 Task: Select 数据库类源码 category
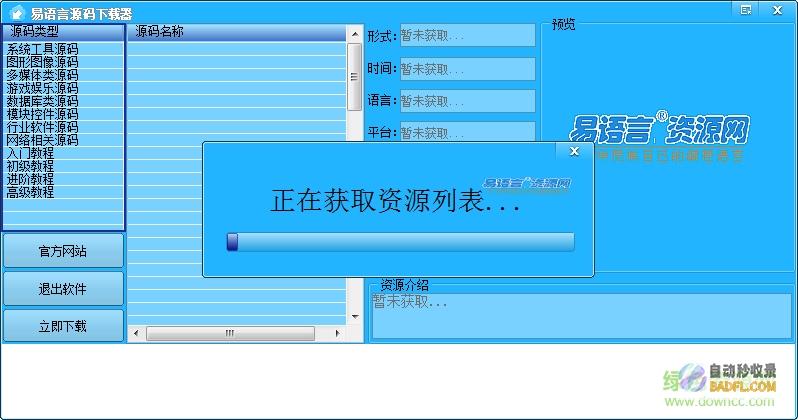42,101
